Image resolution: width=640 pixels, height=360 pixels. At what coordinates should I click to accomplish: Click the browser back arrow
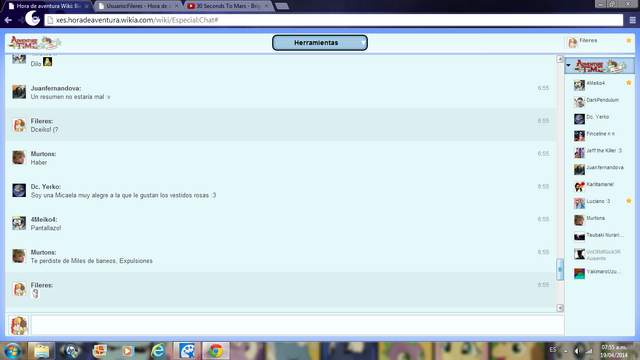click(8, 20)
